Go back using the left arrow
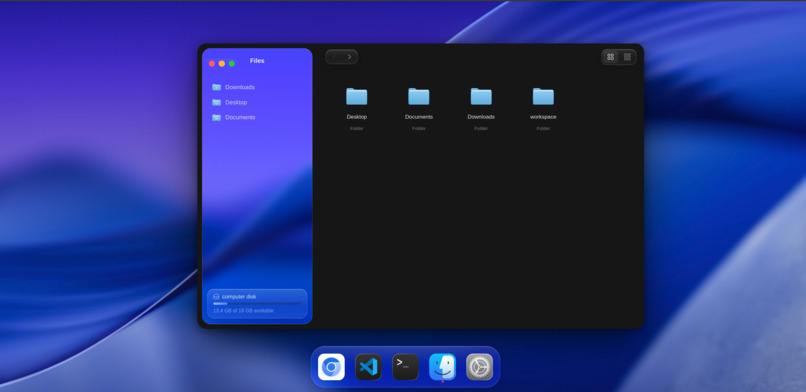 tap(334, 57)
